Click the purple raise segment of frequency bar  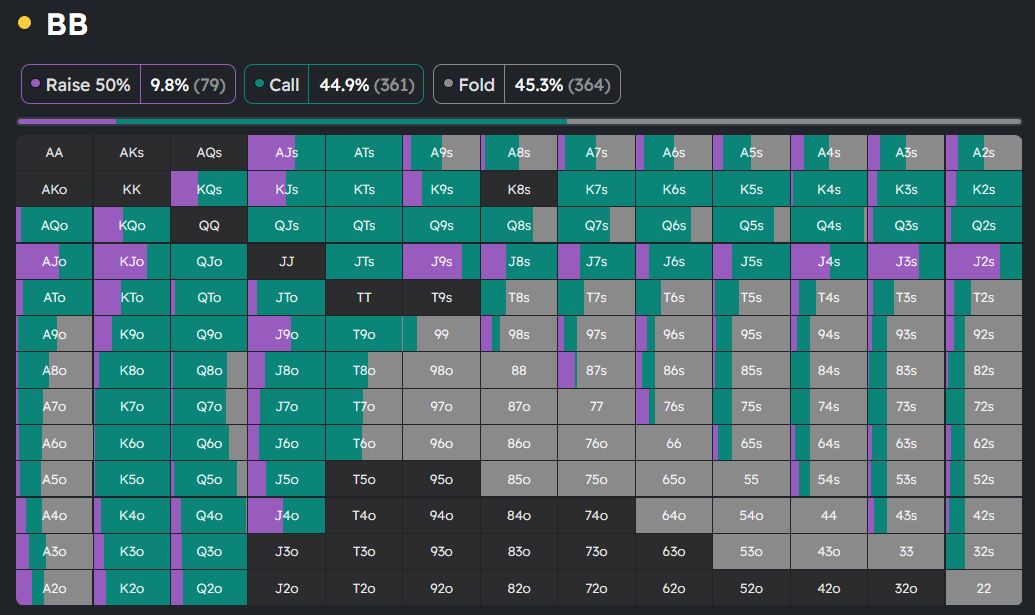tap(66, 121)
